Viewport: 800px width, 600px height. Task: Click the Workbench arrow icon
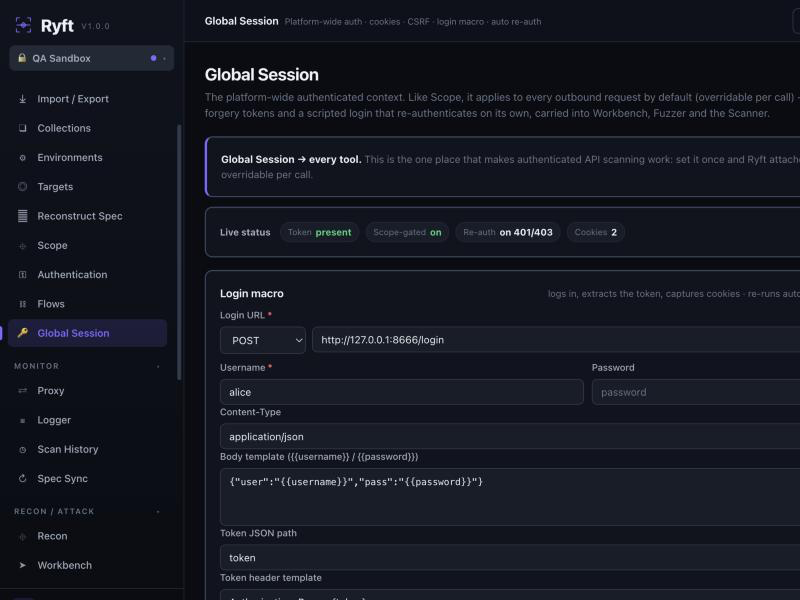coord(22,565)
